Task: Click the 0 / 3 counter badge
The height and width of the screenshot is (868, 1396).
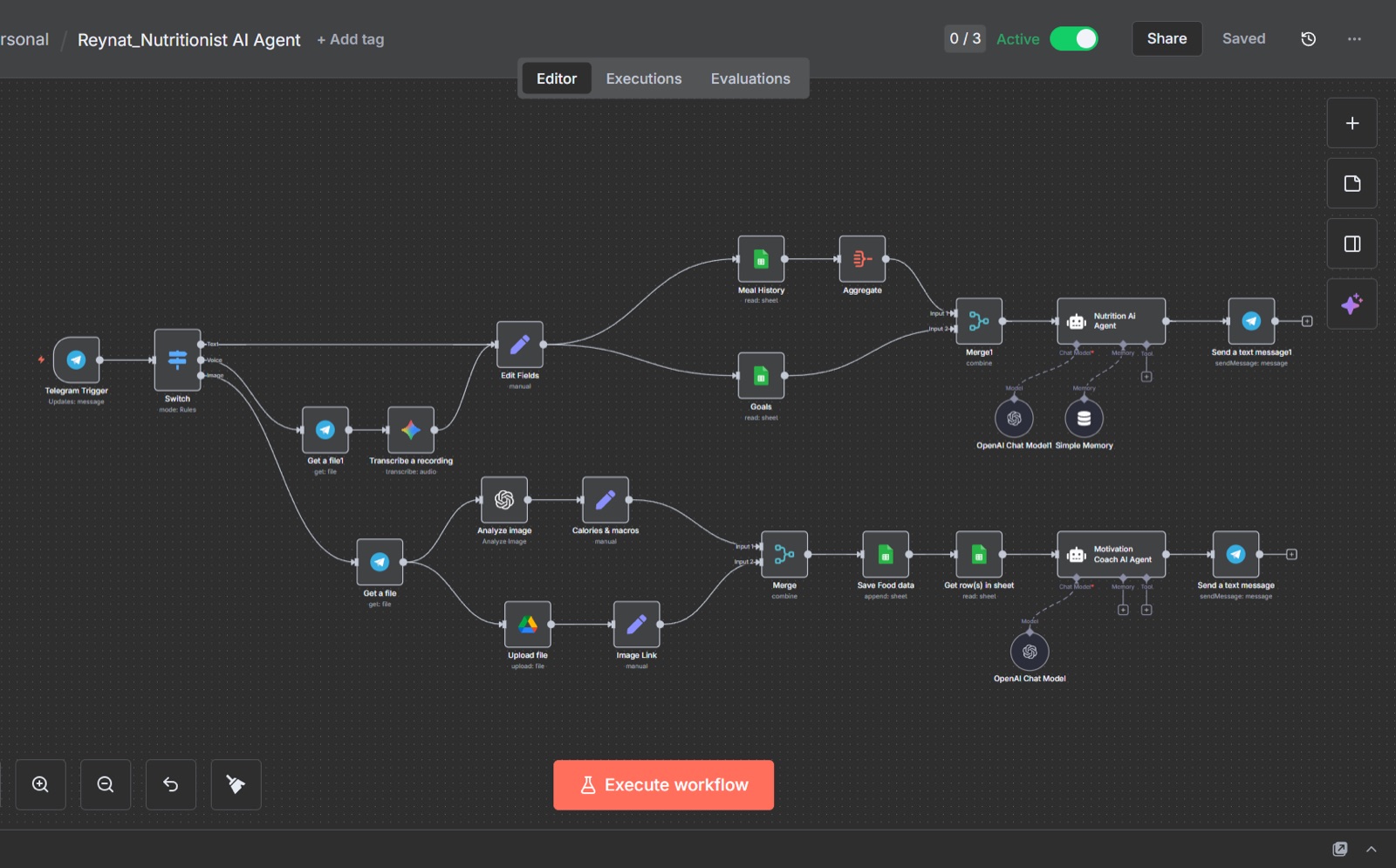Action: coord(966,39)
